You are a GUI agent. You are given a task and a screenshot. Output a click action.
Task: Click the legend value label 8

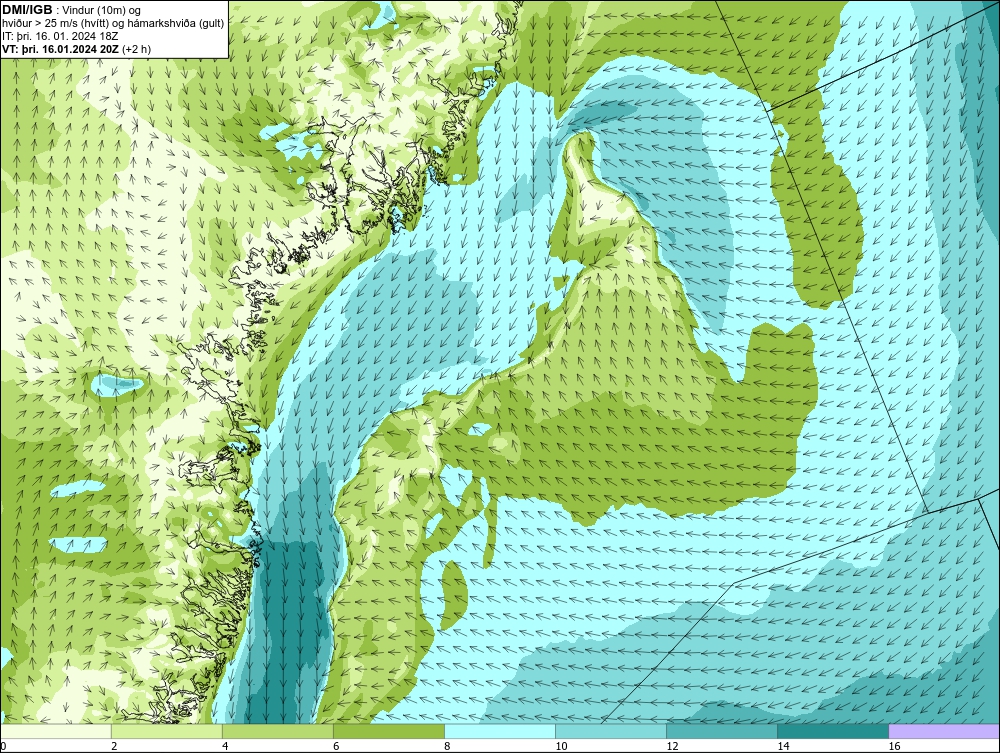[447, 746]
